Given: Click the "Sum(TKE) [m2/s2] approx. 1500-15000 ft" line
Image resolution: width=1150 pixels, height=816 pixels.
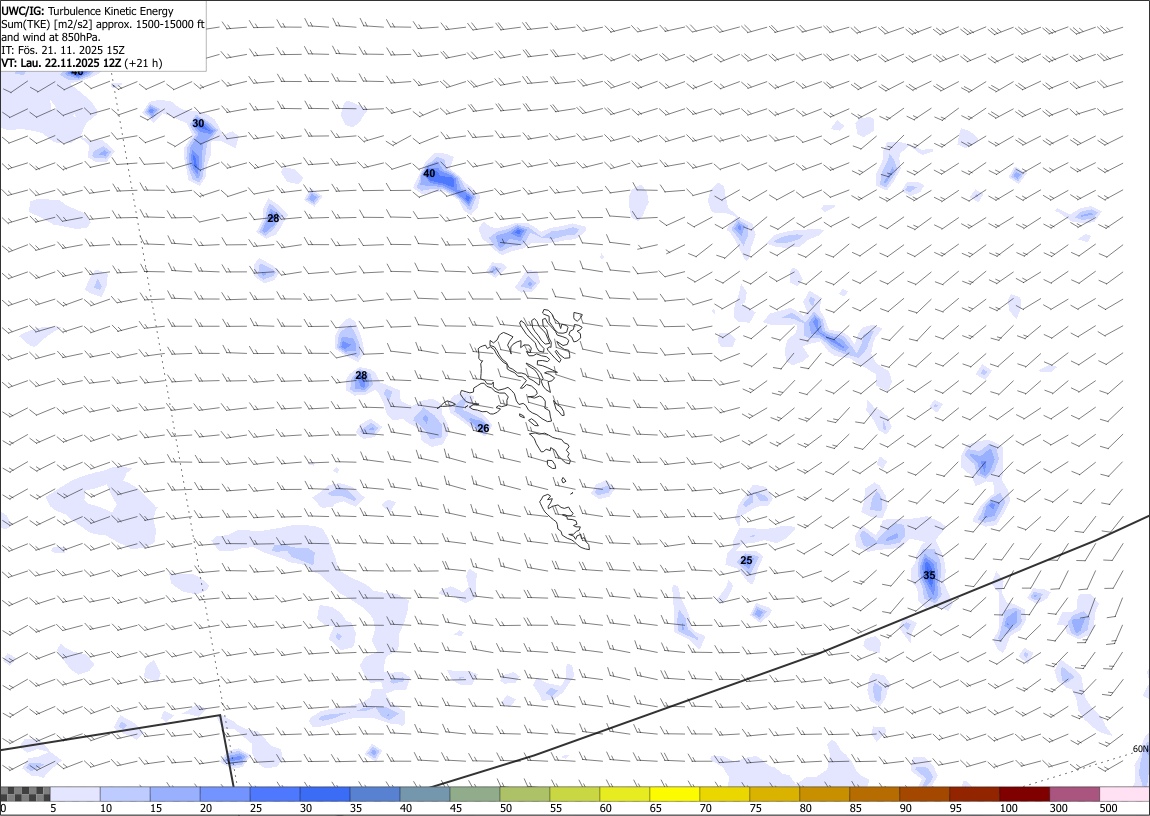Looking at the screenshot, I should click(103, 24).
